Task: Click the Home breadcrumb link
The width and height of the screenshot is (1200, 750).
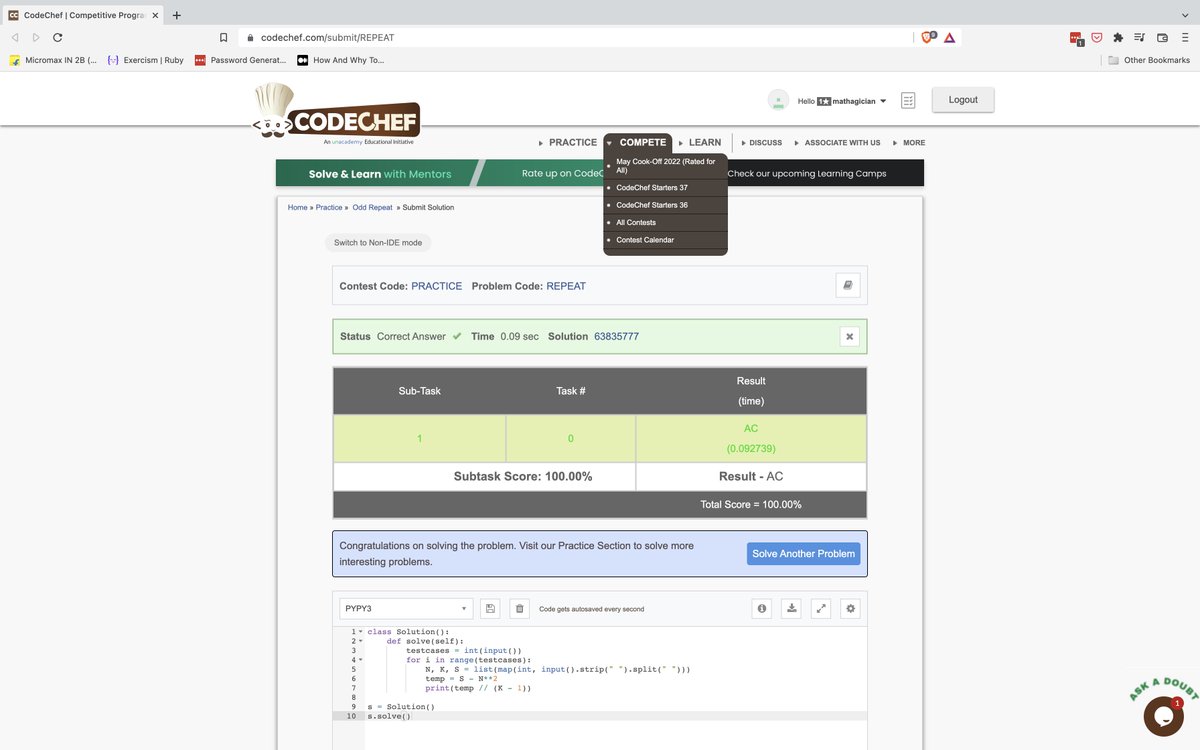Action: (297, 207)
